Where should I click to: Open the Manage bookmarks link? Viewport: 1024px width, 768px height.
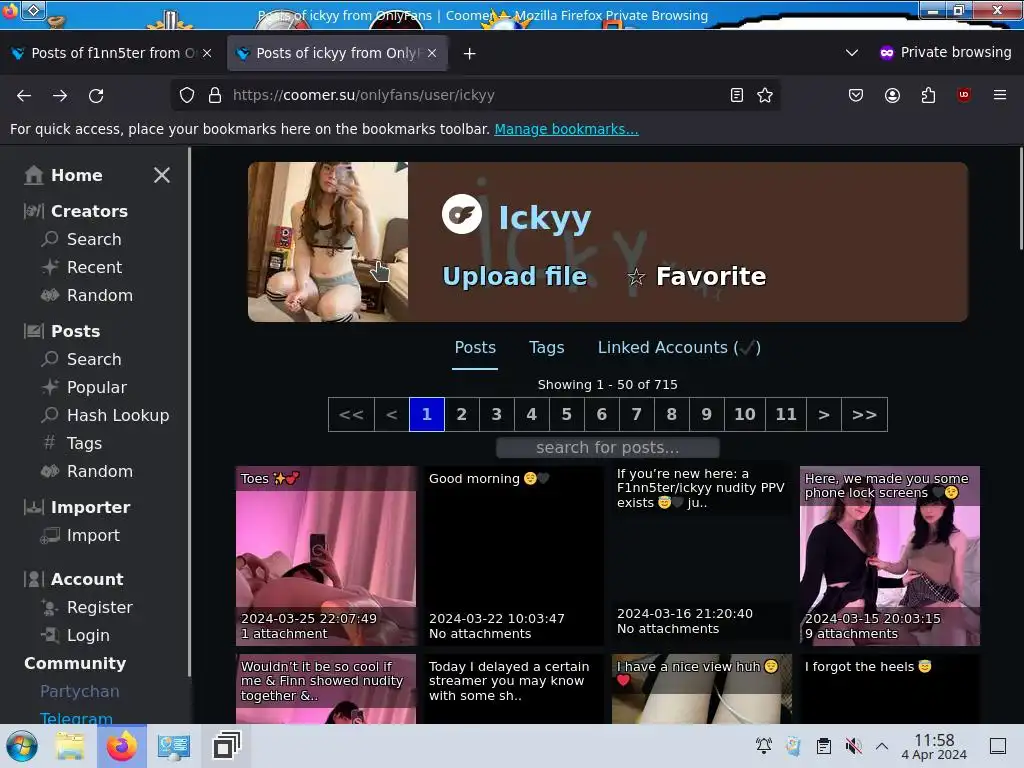(x=566, y=129)
